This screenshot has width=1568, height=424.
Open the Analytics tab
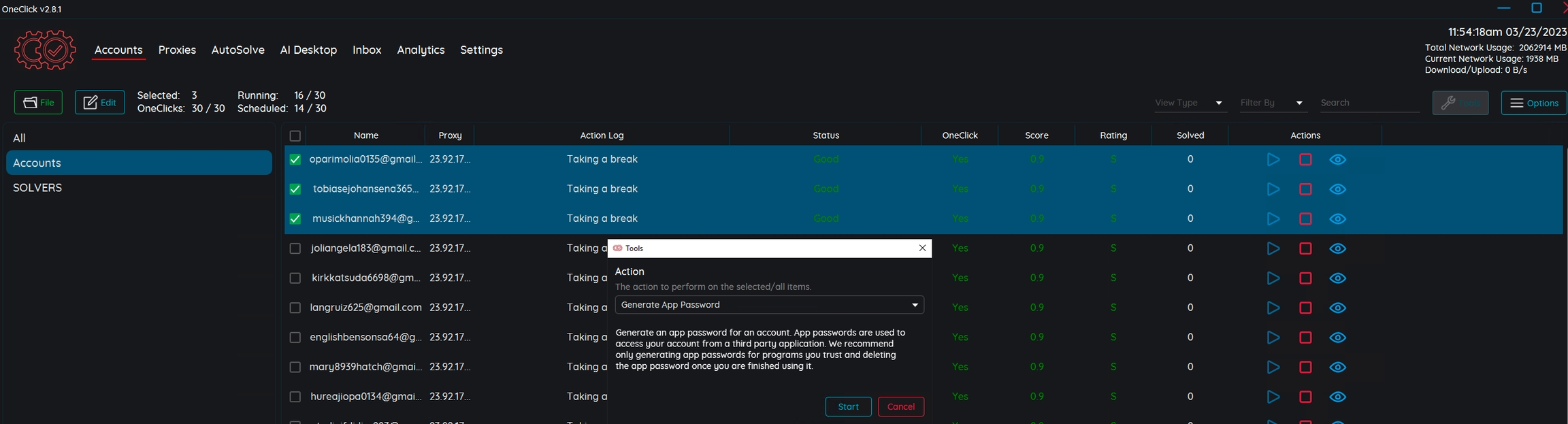pos(421,50)
